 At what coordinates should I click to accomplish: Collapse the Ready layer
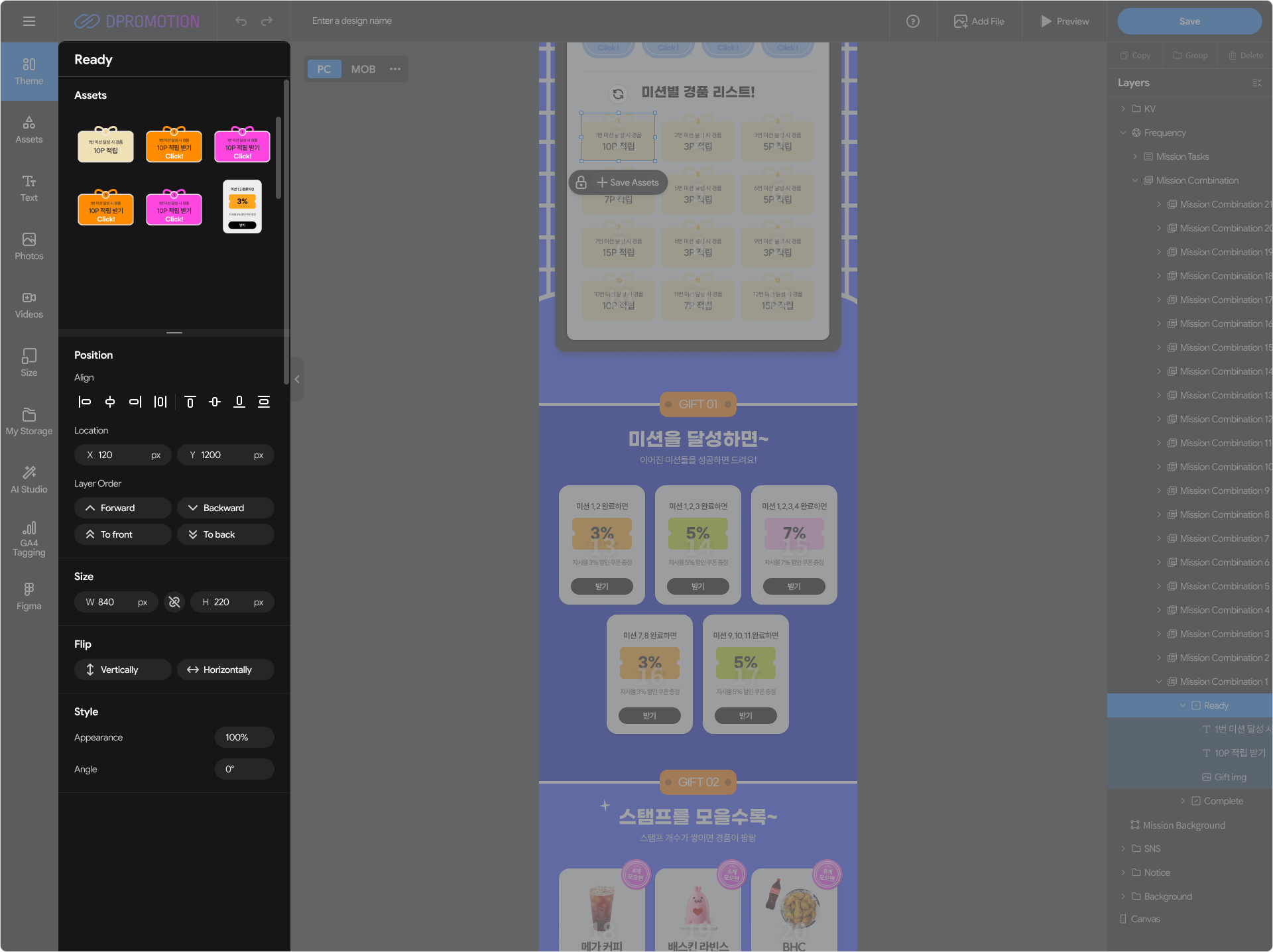click(1183, 705)
